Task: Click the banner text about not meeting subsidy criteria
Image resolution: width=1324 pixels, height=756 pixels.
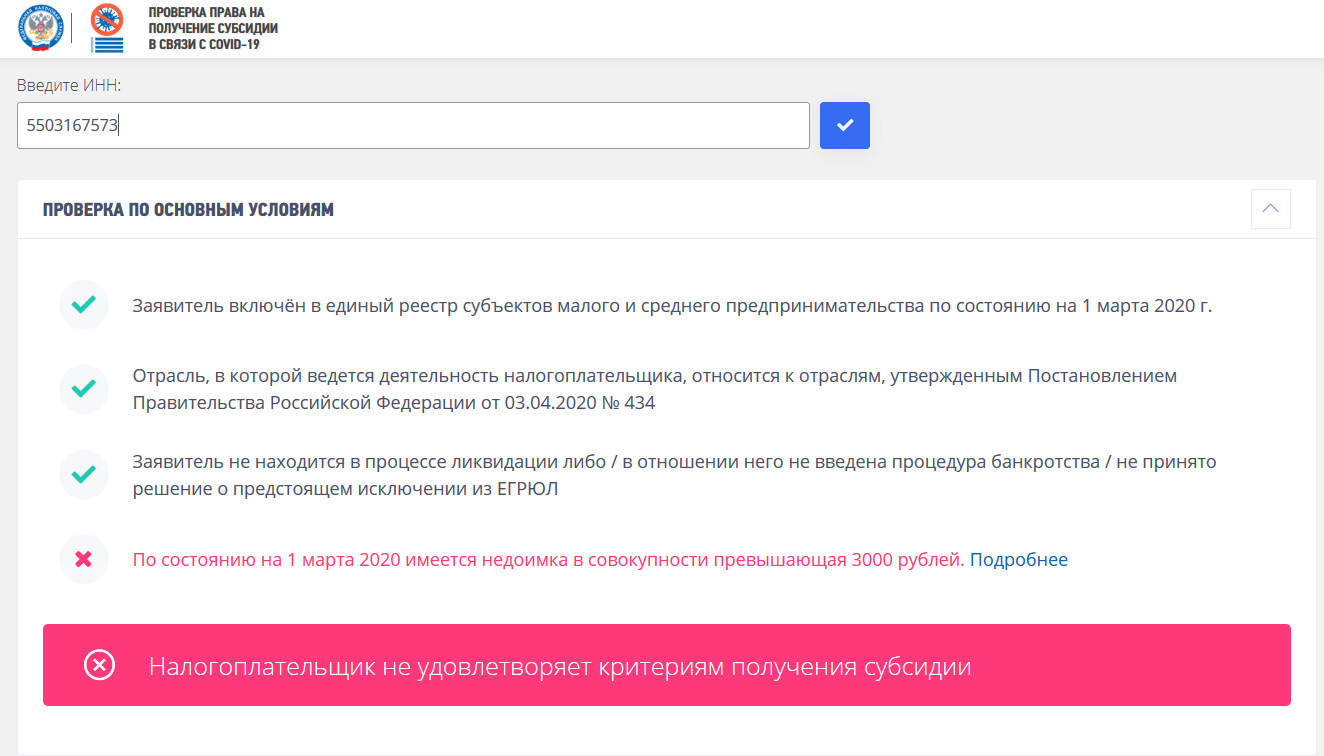Action: (560, 666)
